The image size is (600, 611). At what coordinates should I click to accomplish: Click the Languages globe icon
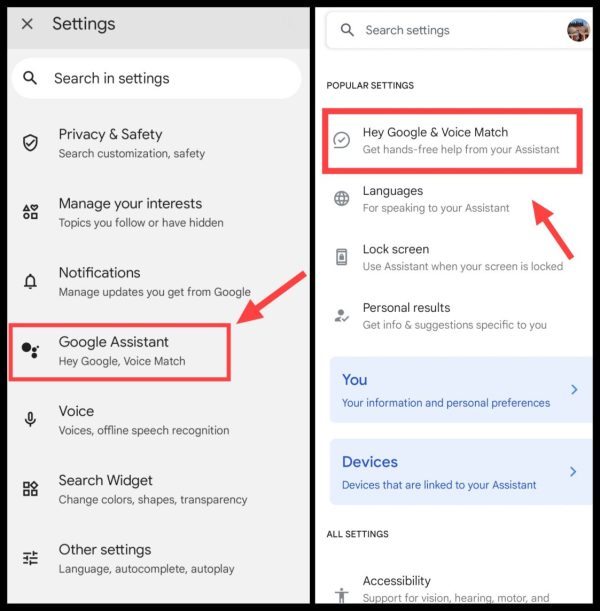tap(342, 198)
